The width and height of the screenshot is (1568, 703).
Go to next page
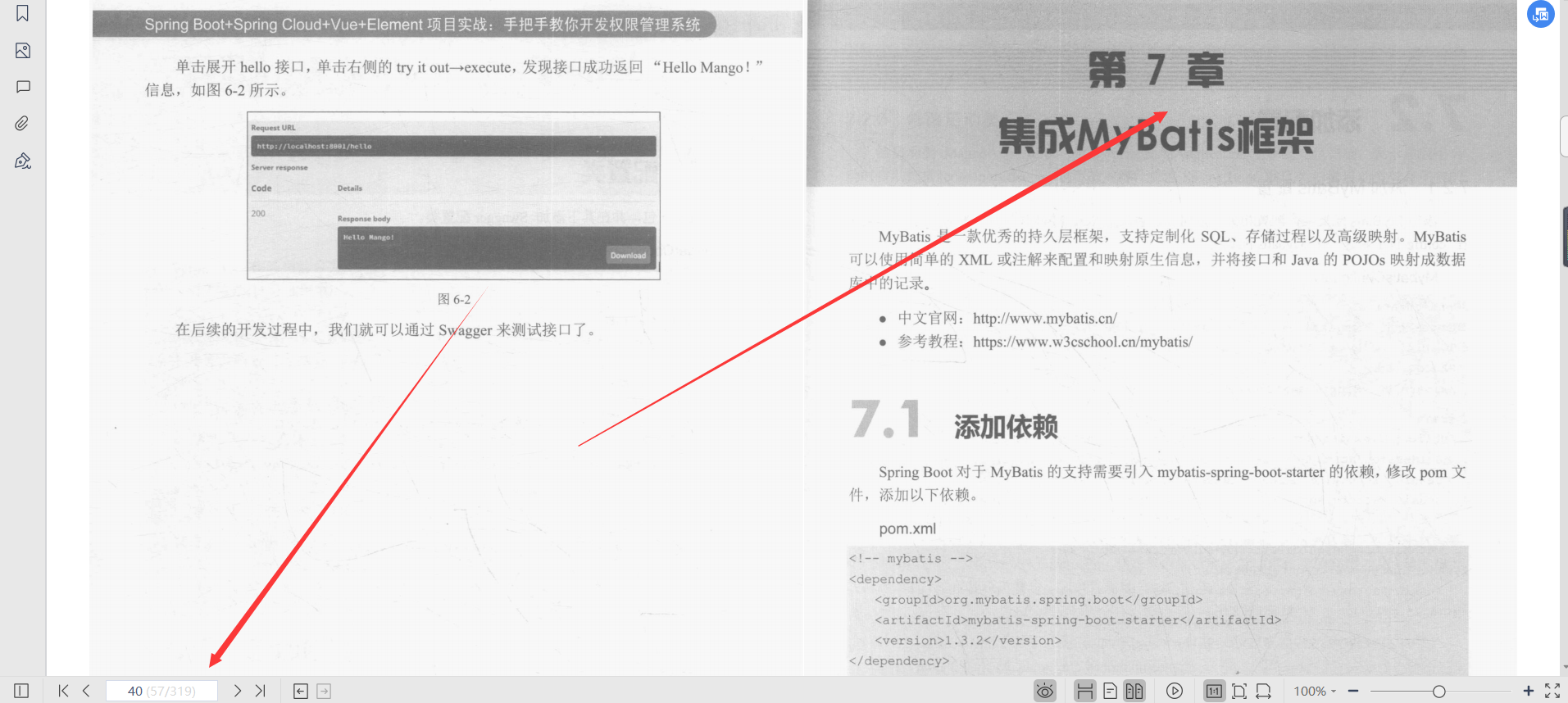pyautogui.click(x=237, y=691)
